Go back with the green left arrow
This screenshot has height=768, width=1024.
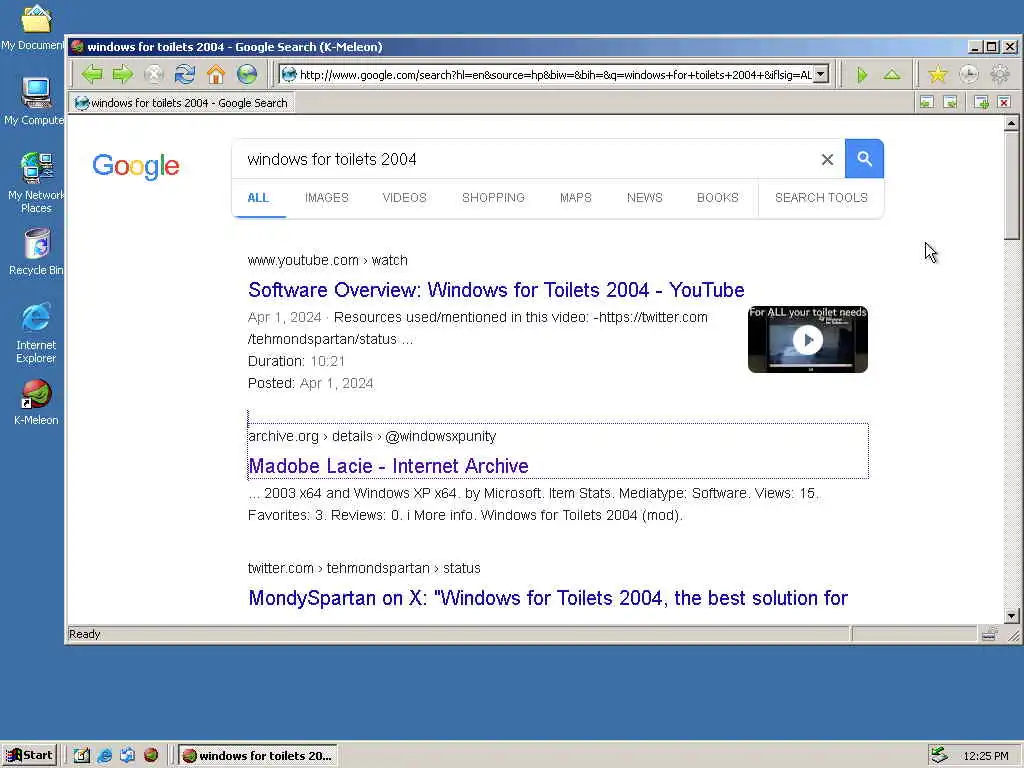click(x=92, y=74)
